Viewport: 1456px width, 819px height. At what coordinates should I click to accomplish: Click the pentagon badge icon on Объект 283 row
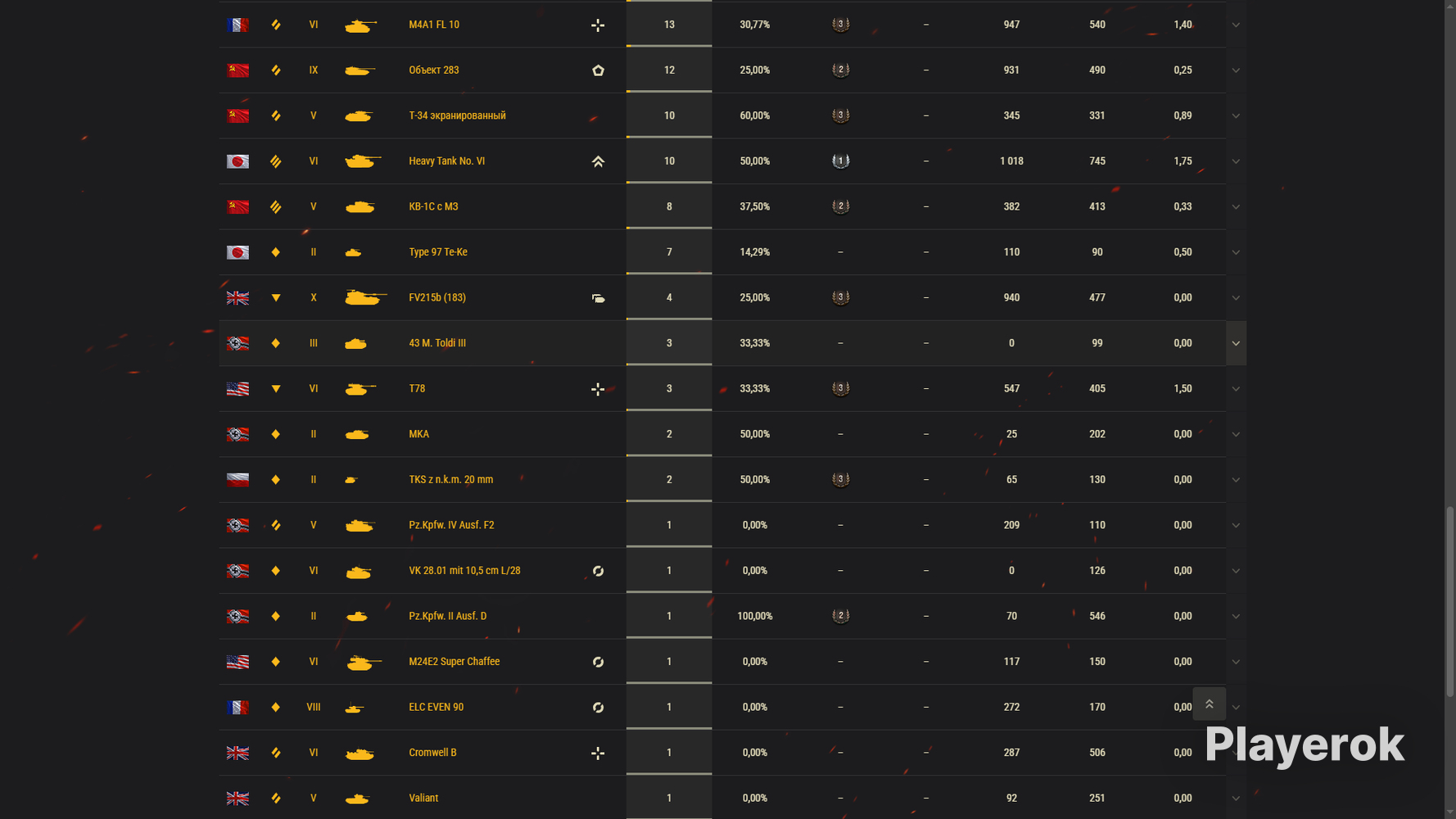[x=598, y=70]
